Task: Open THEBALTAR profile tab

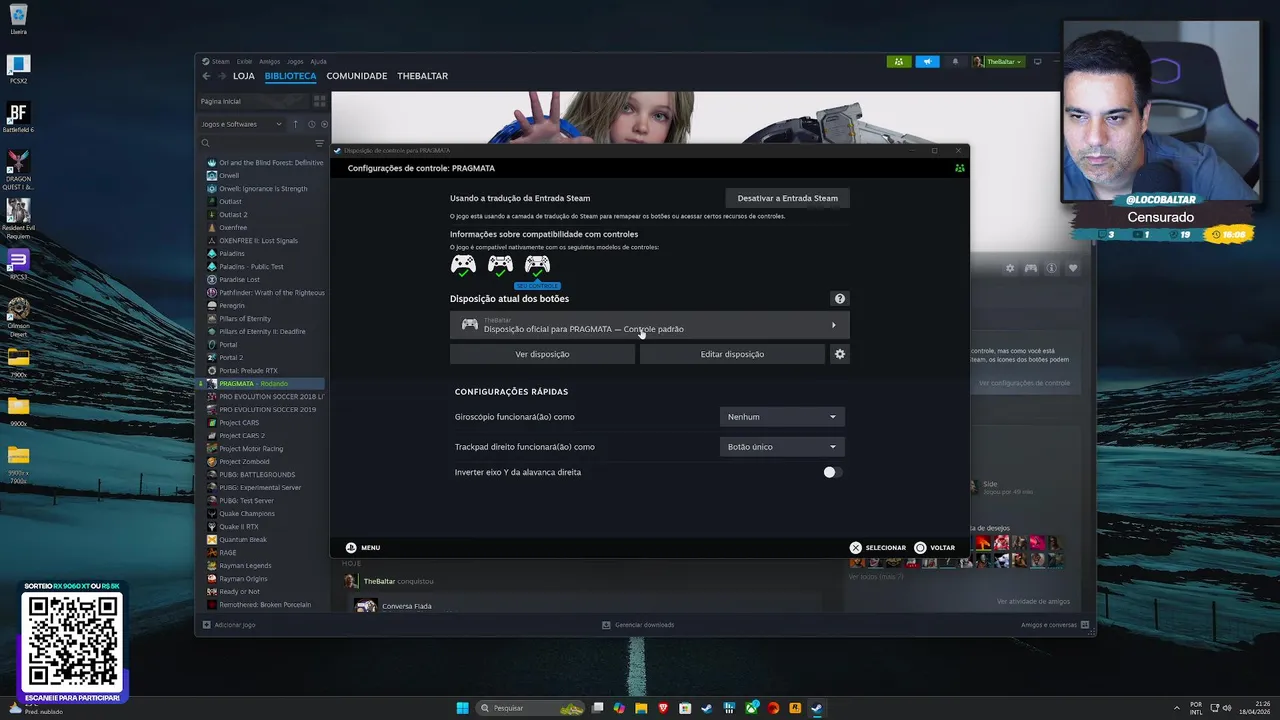Action: [422, 76]
